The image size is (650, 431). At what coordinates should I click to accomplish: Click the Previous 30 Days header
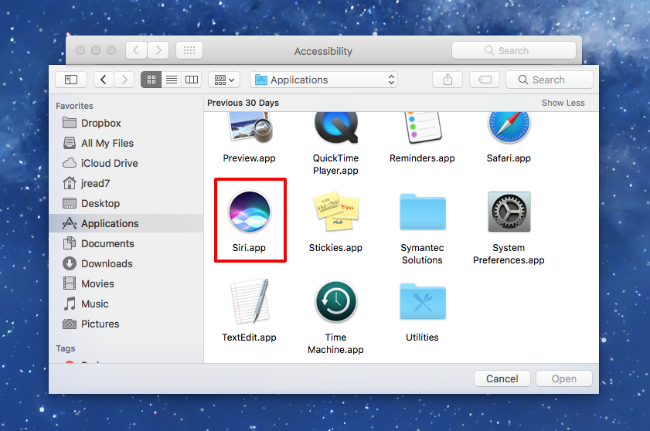(243, 103)
